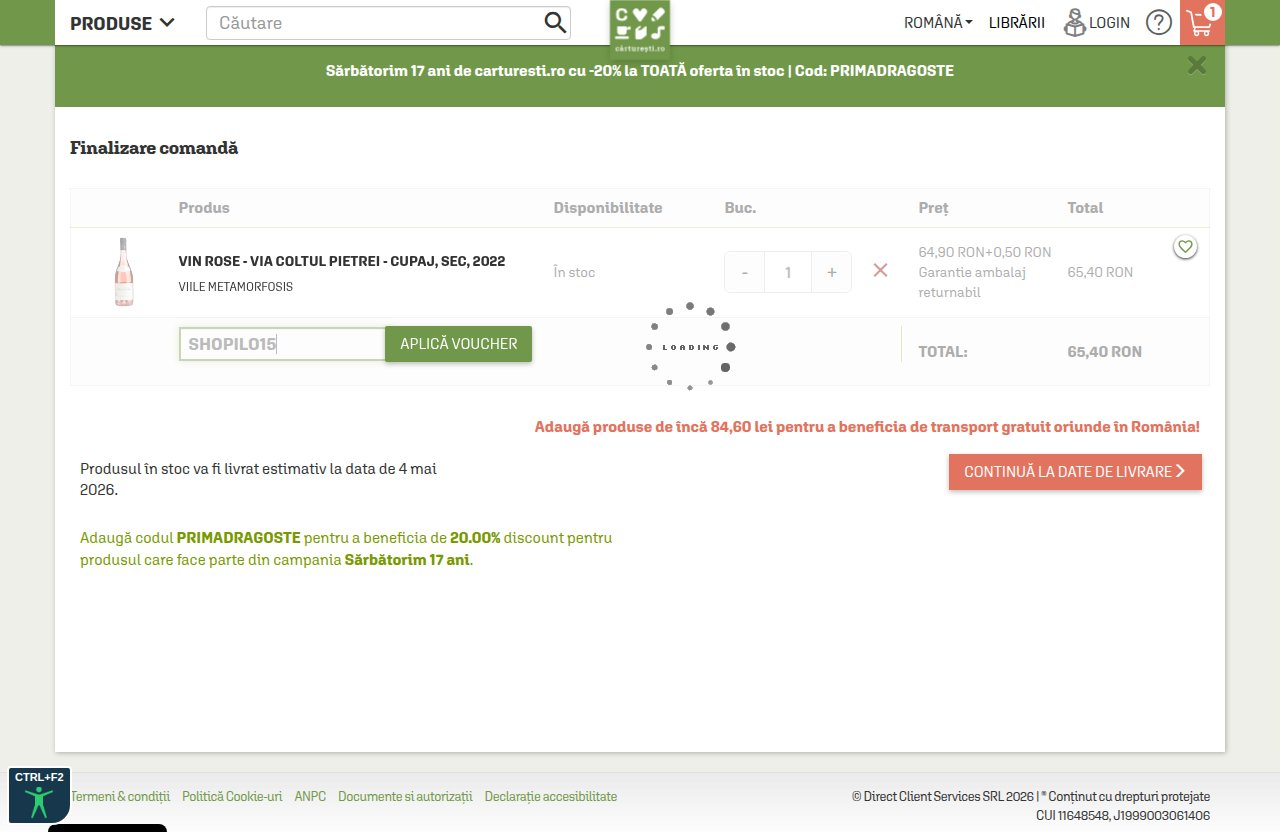Click APLICĂ VOUCHER button
Screen dimensions: 1280x832
pyautogui.click(x=459, y=344)
